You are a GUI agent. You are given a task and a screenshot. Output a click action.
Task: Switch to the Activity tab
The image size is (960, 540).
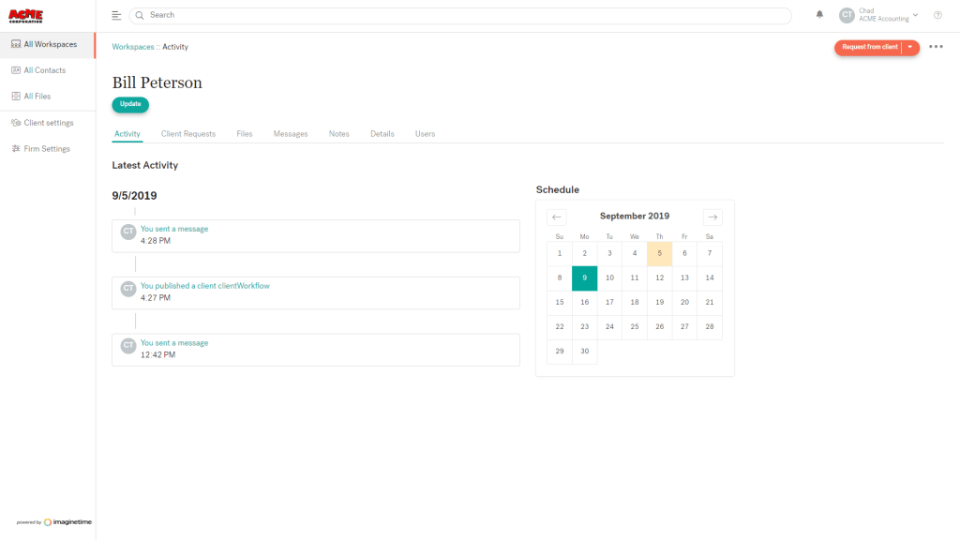127,134
